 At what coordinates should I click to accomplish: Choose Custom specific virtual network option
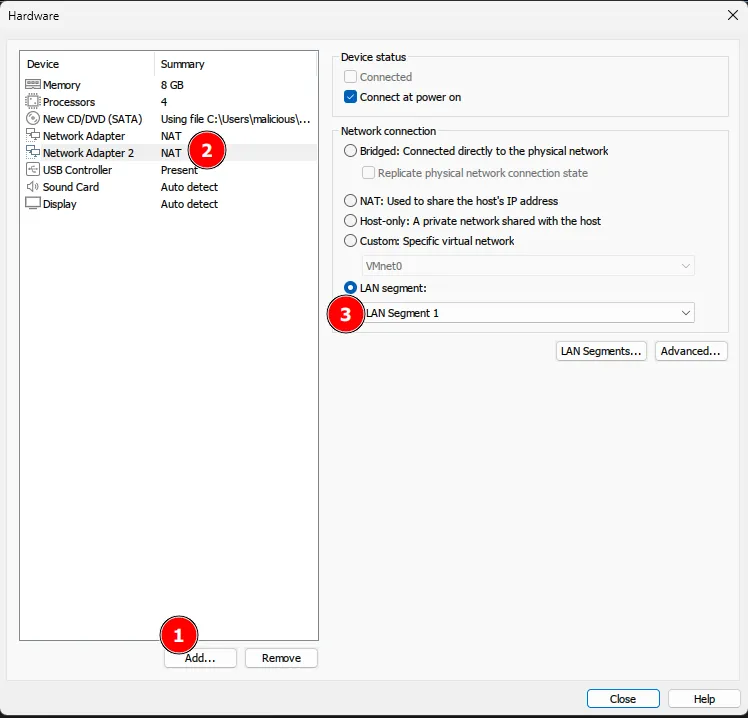click(350, 241)
